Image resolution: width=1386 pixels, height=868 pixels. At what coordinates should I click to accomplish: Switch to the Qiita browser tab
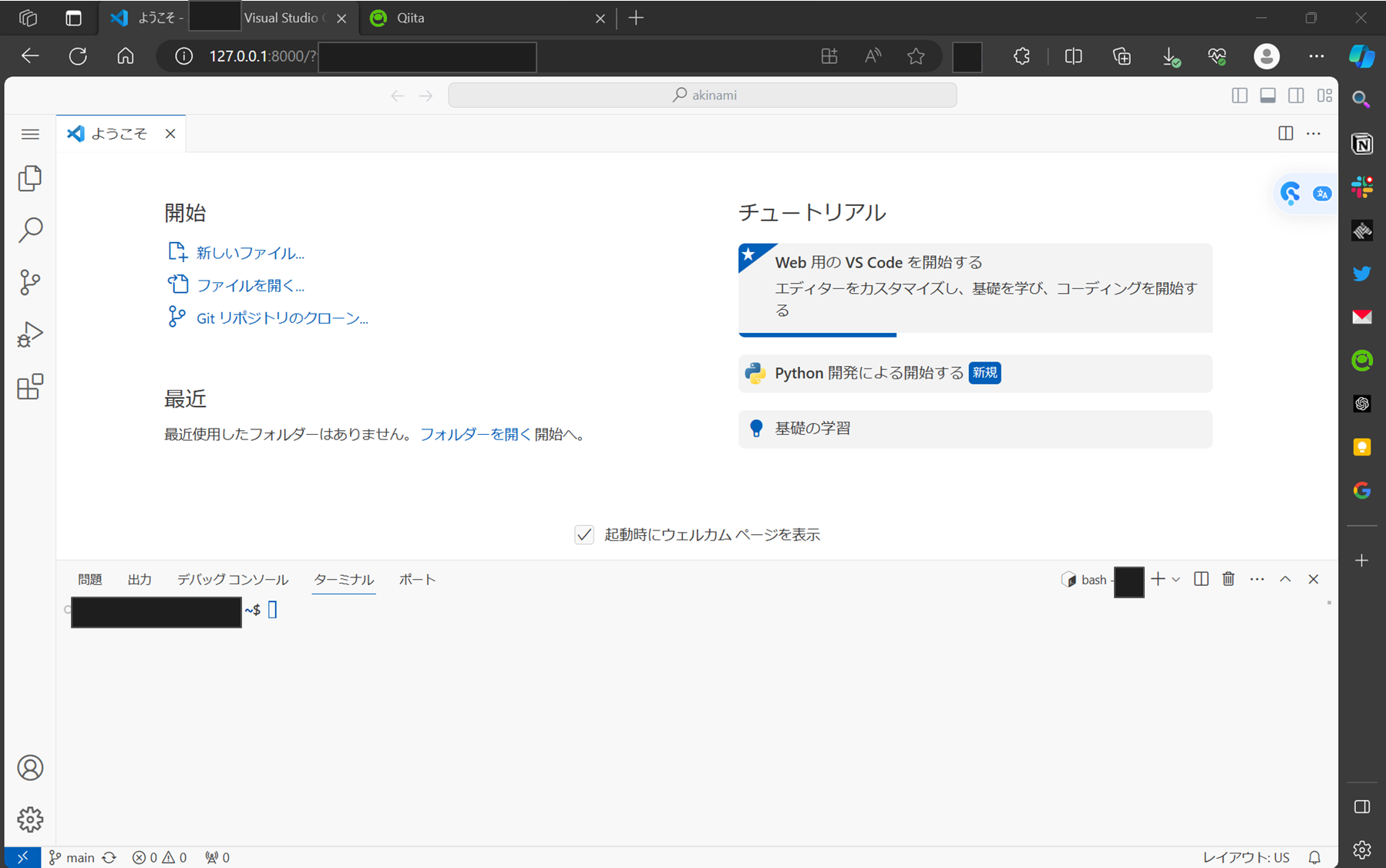(488, 18)
